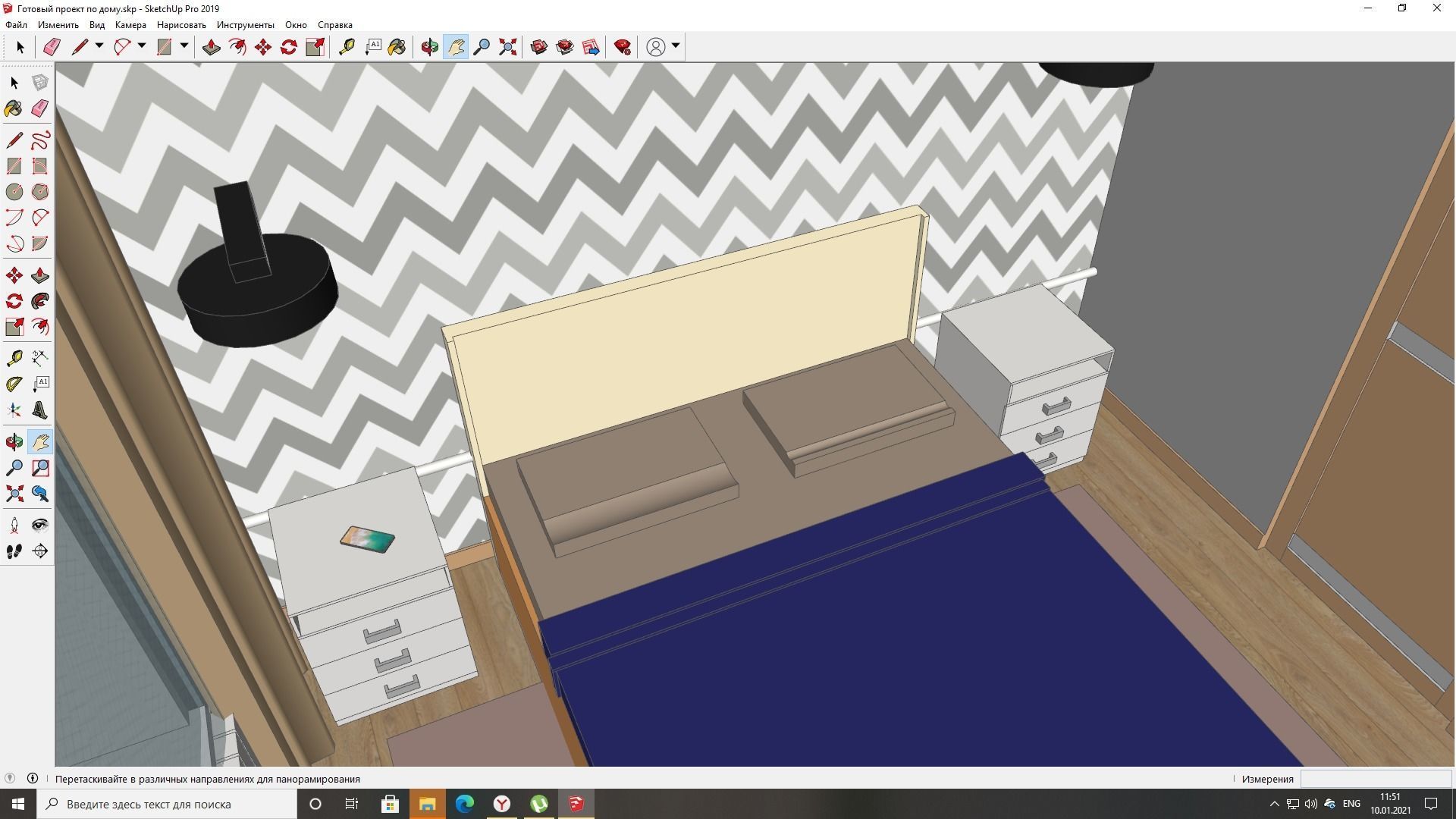
Task: Expand the Arc tool dropdown arrow
Action: point(141,46)
